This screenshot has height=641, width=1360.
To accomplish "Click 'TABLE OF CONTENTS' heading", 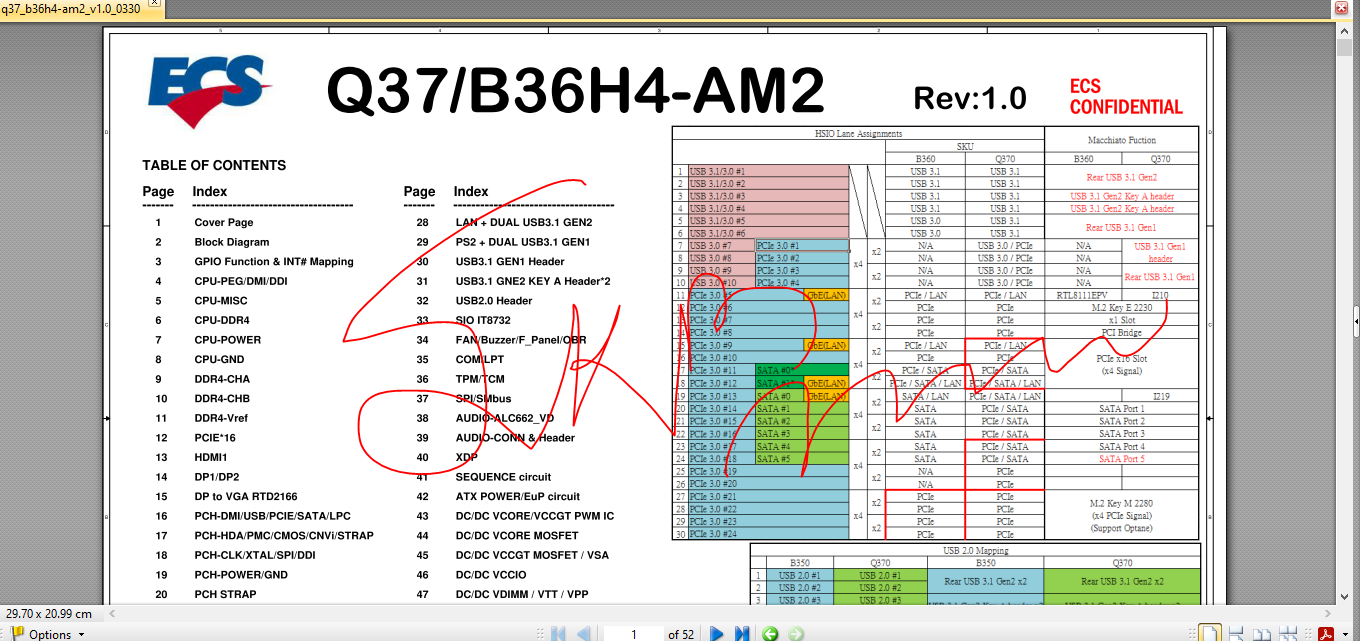I will tap(214, 165).
